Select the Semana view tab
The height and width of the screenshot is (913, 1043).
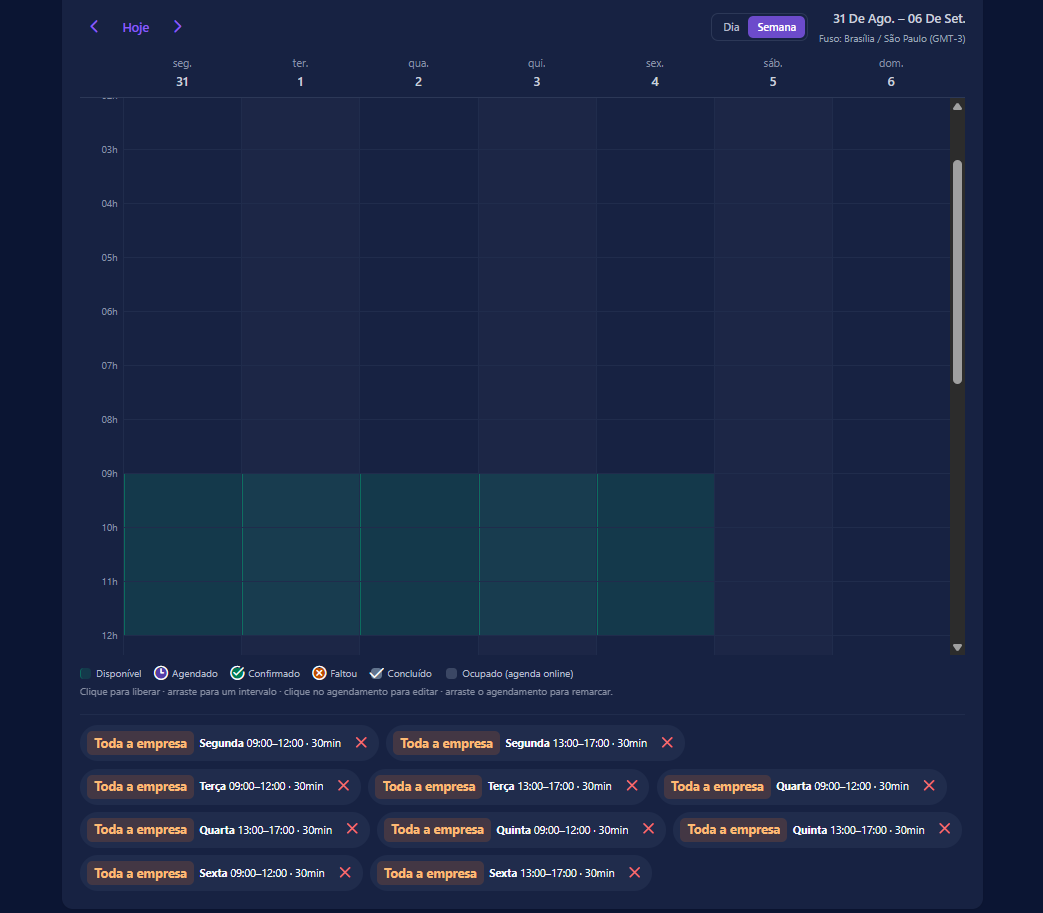pyautogui.click(x=776, y=27)
